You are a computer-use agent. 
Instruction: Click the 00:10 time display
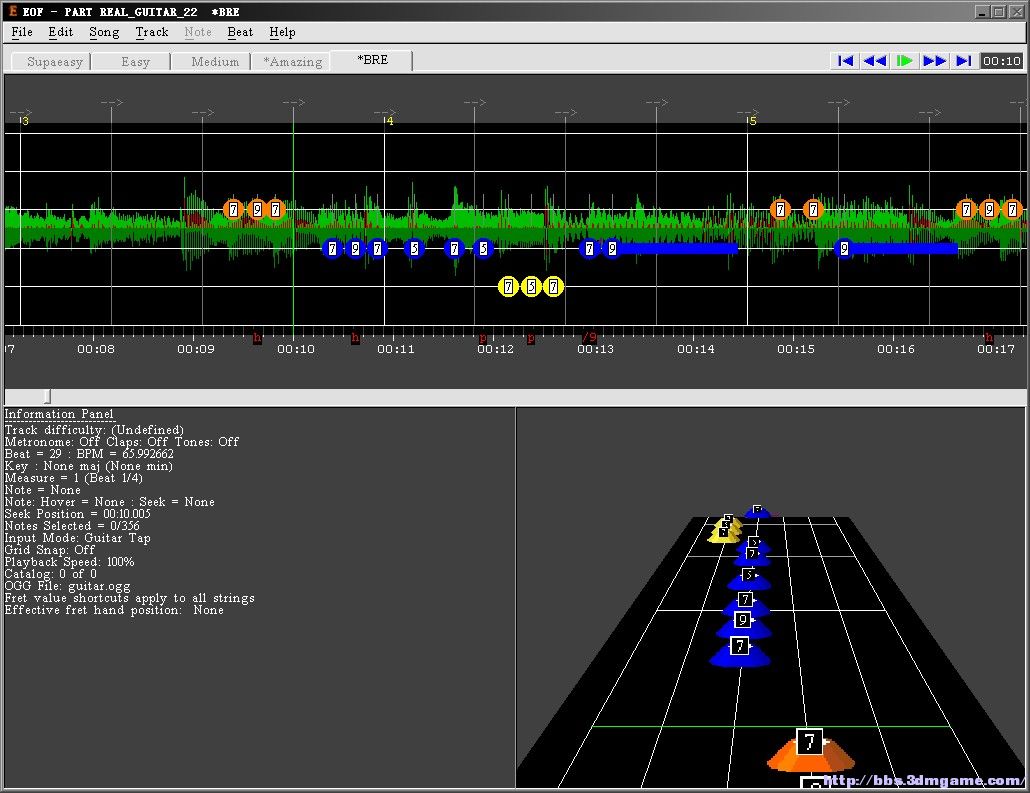[1002, 61]
